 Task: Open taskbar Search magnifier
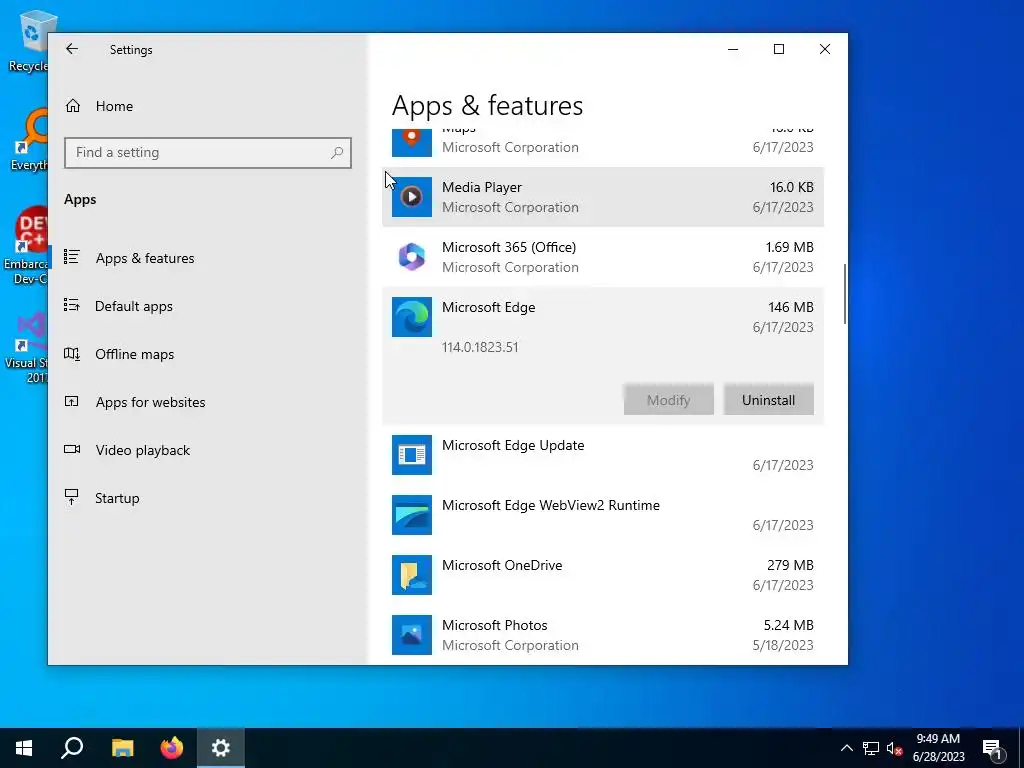[x=72, y=748]
